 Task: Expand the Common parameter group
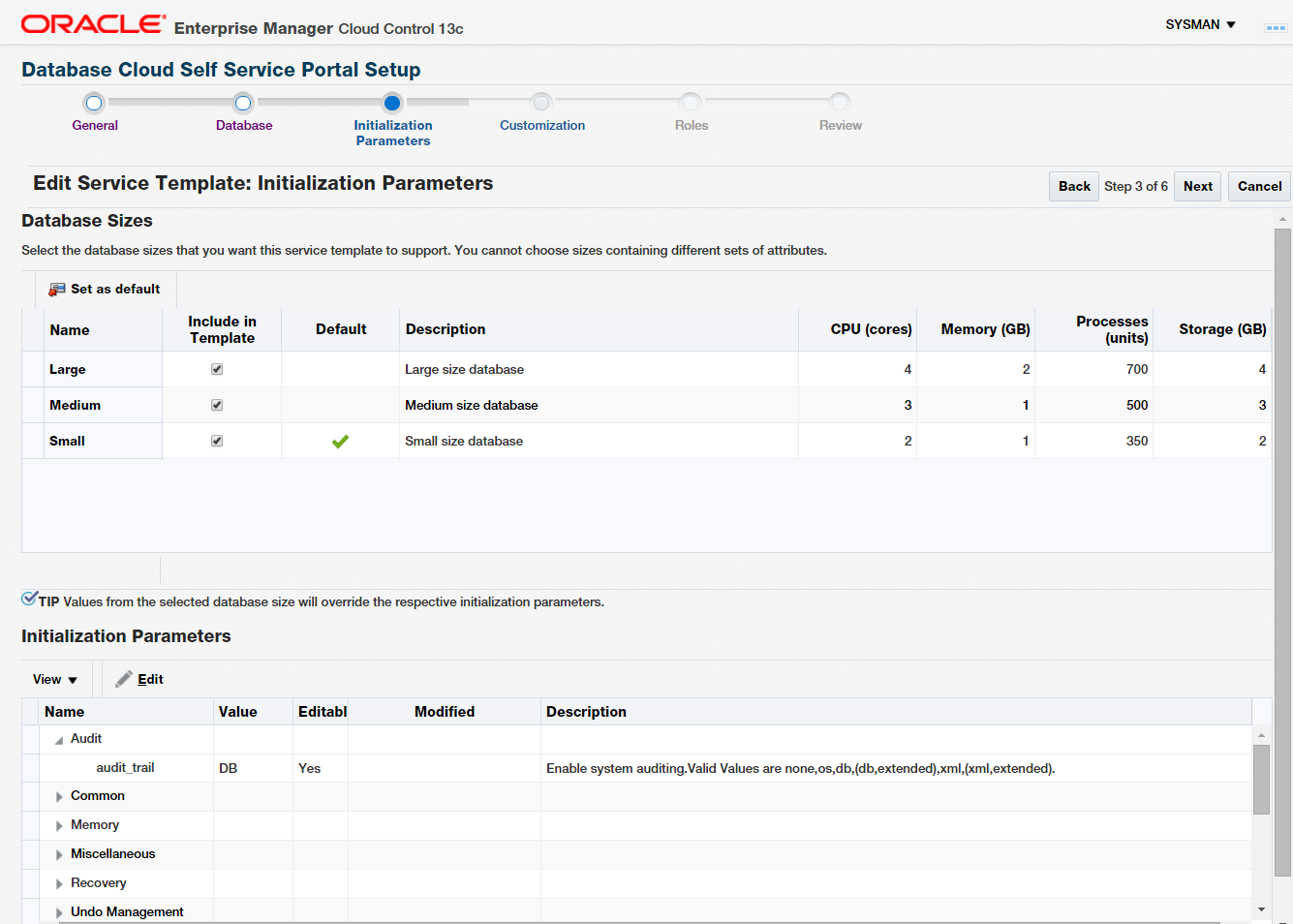pos(59,797)
